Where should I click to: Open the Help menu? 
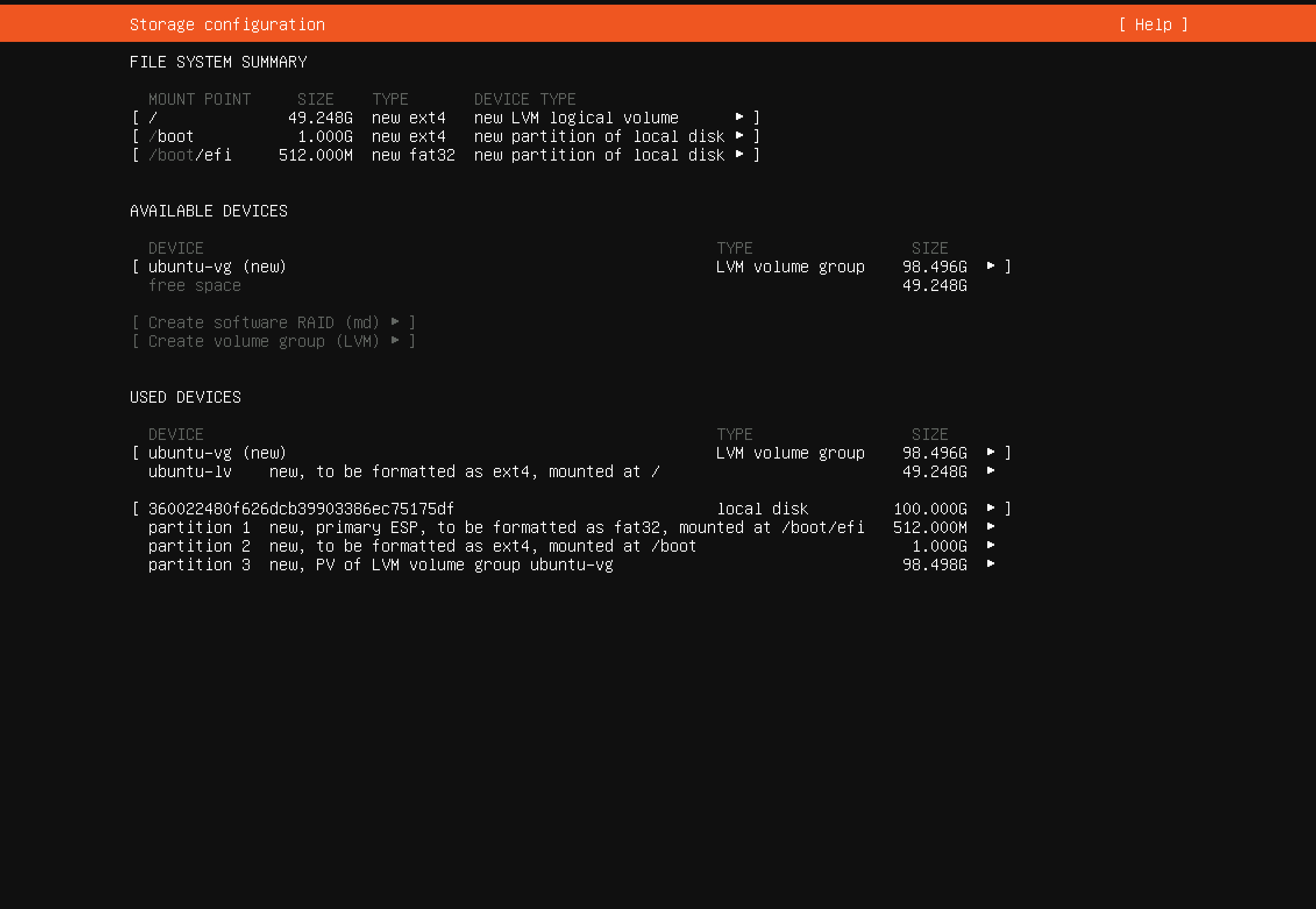point(1153,24)
